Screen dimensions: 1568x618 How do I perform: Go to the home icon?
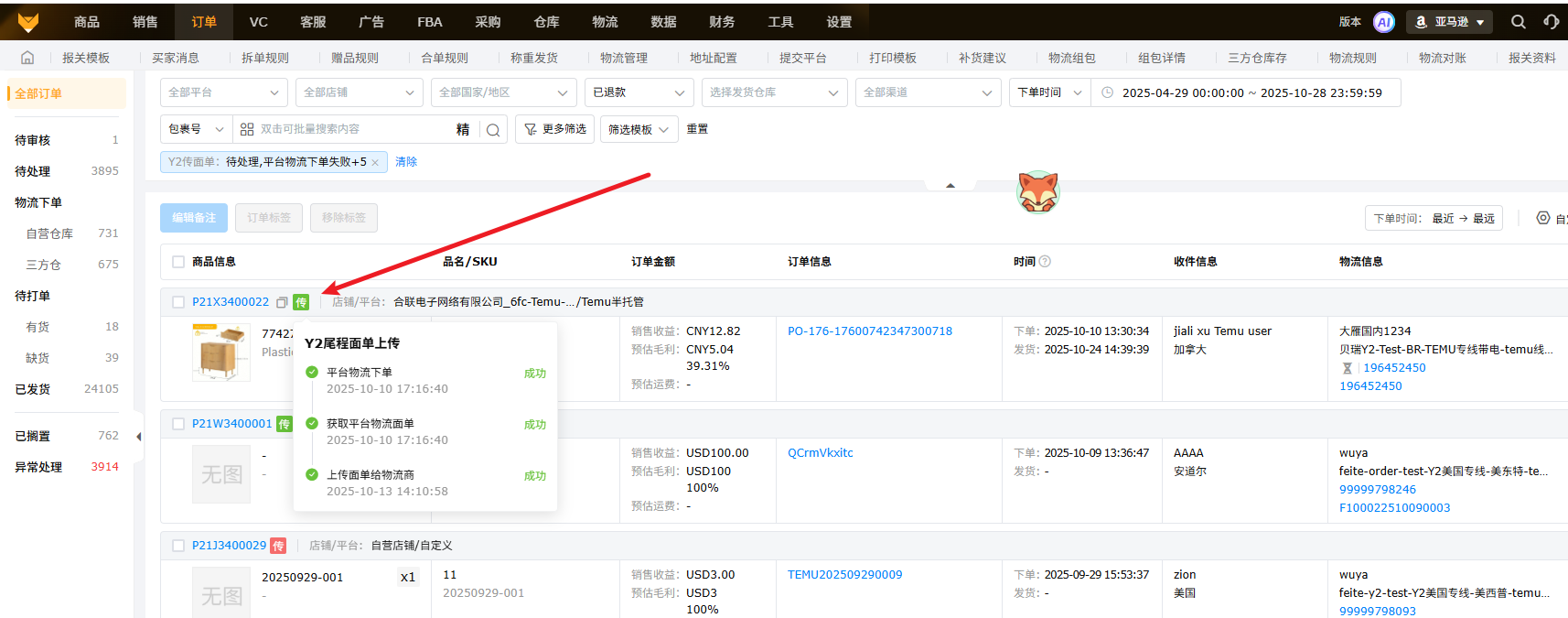tap(27, 58)
